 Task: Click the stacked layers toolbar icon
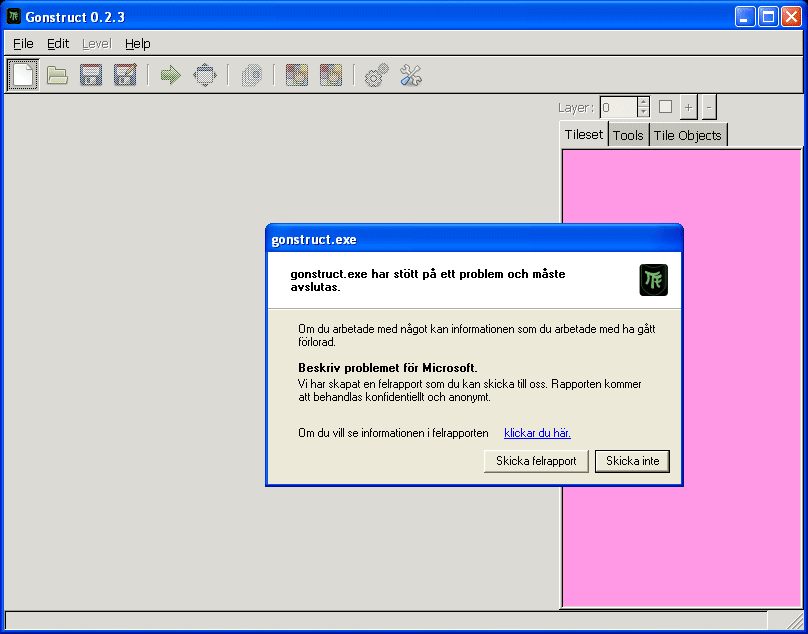pyautogui.click(x=252, y=75)
